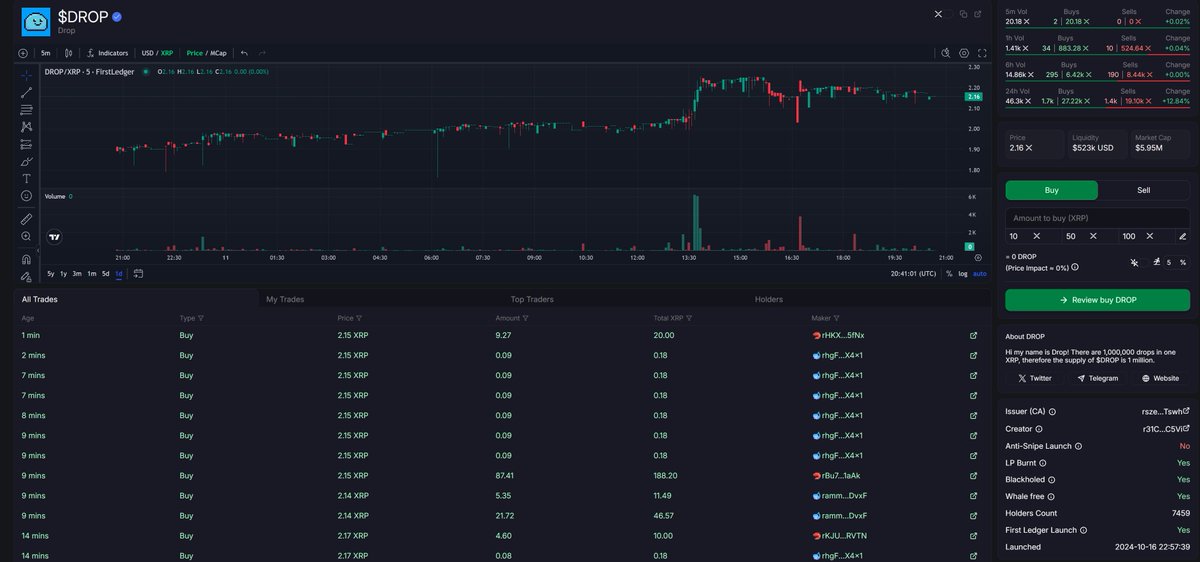
Task: Switch chart display to MCap
Action: (218, 53)
